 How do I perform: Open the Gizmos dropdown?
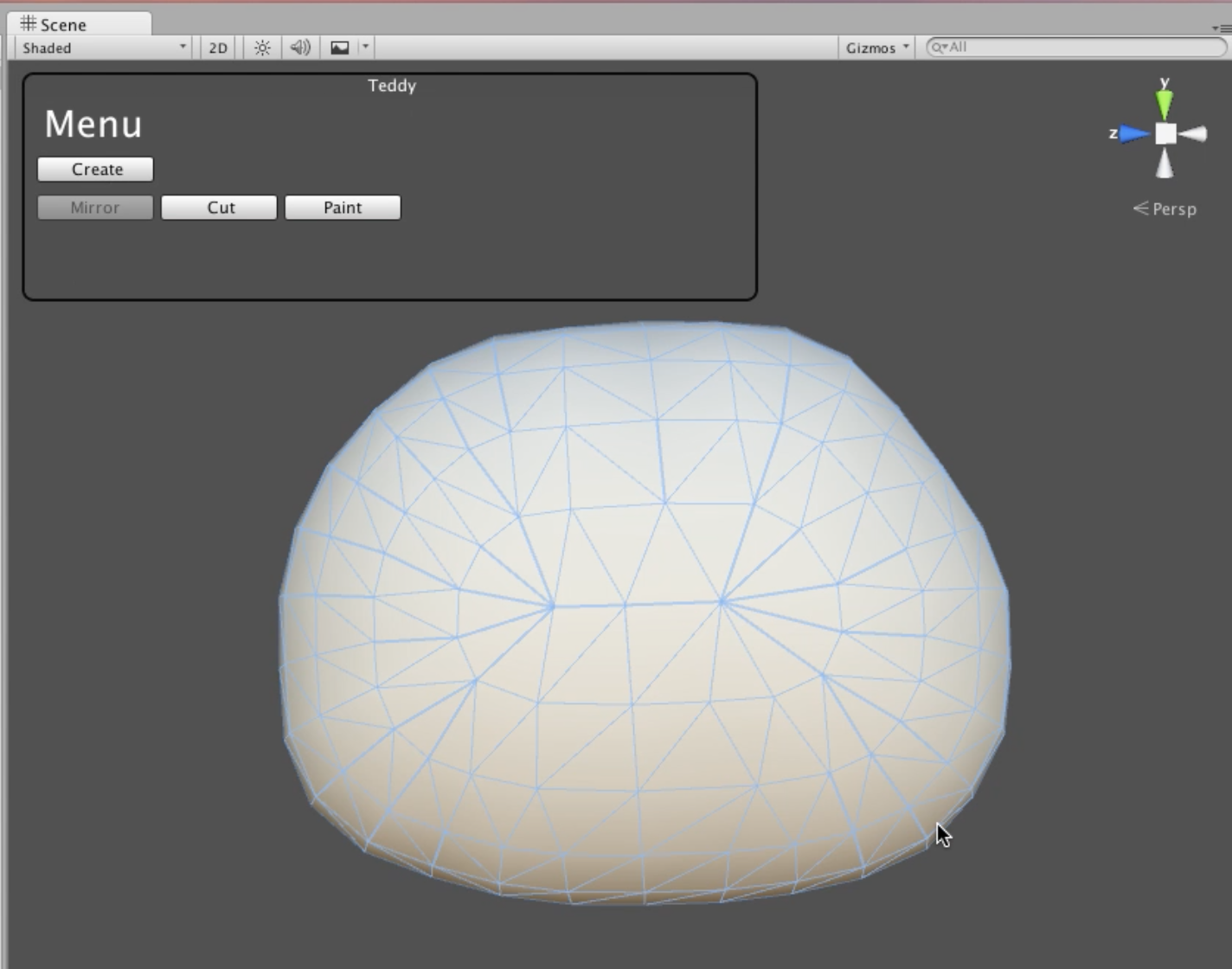click(877, 48)
